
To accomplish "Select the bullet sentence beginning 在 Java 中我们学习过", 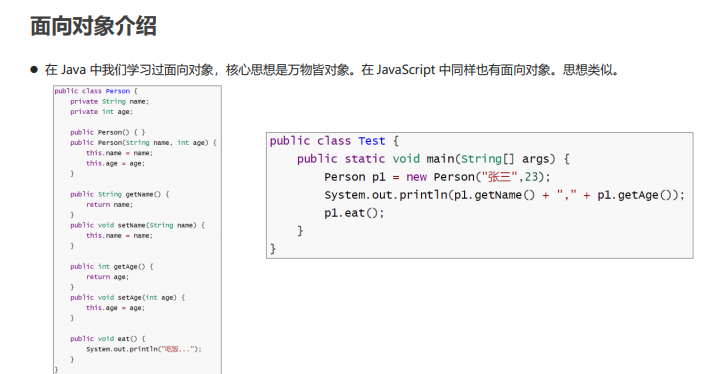I will pyautogui.click(x=332, y=70).
